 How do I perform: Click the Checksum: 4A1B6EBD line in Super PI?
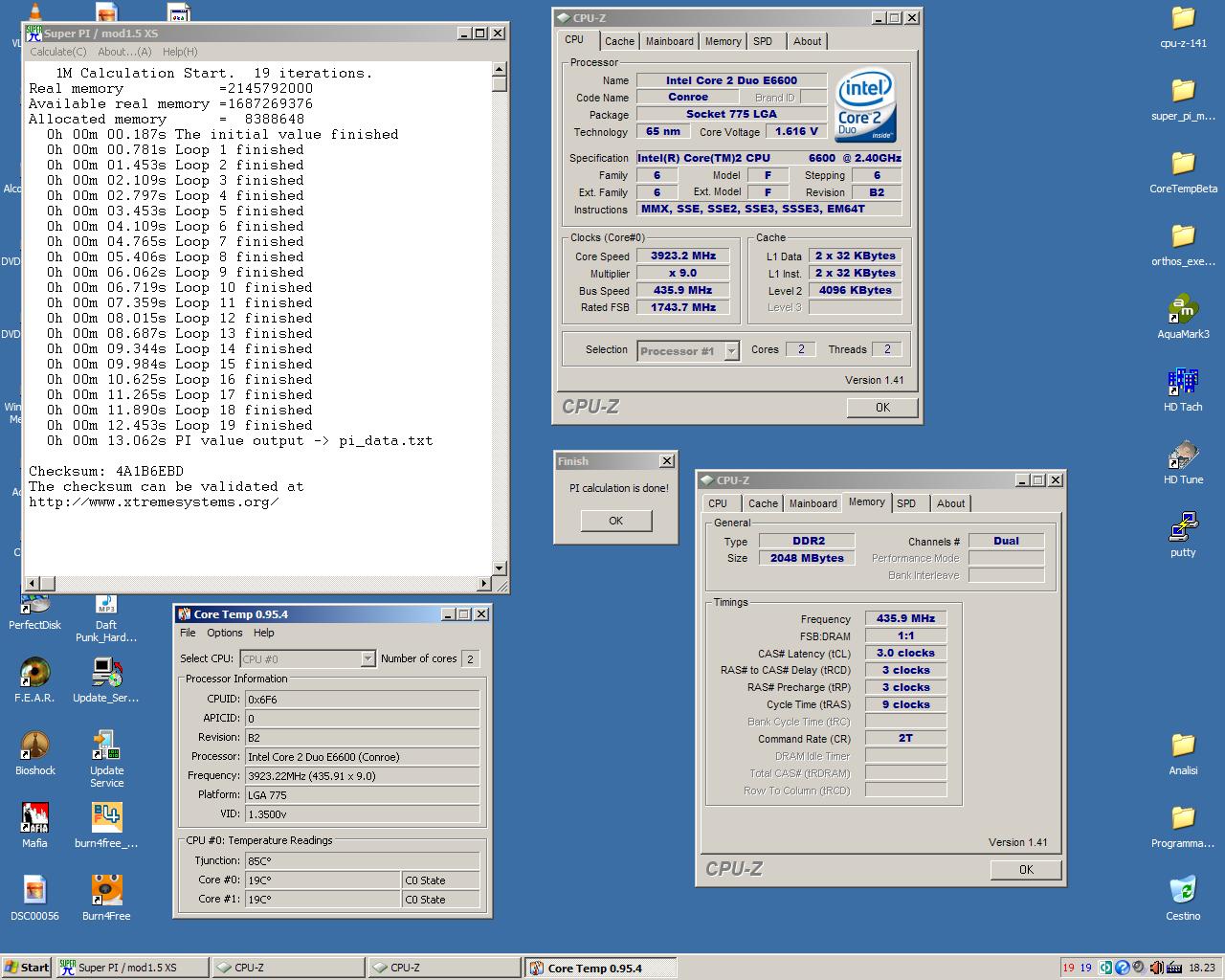[x=106, y=471]
